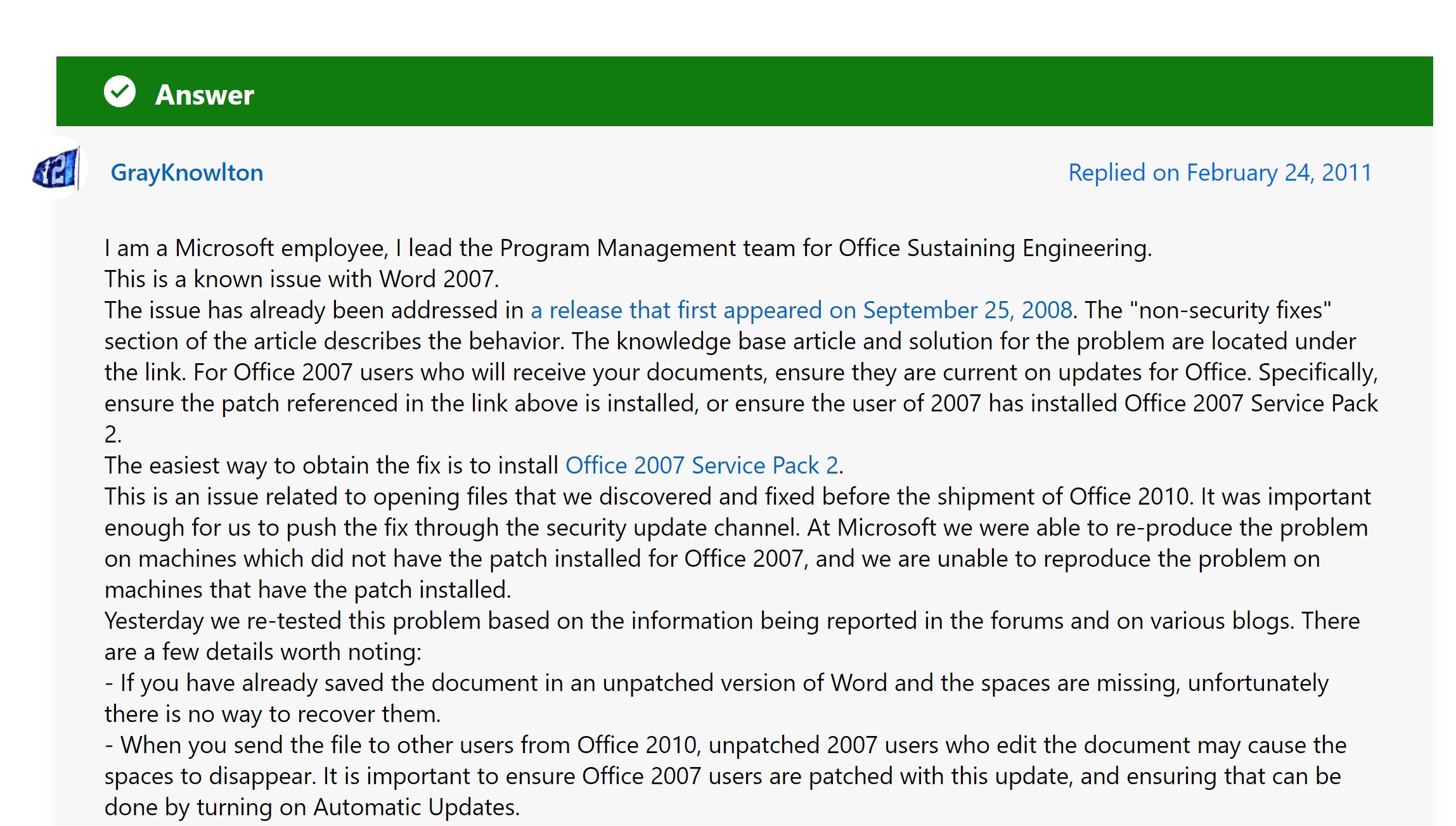Open the September 25, 2008 release link
Viewport: 1456px width, 826px height.
pos(801,311)
